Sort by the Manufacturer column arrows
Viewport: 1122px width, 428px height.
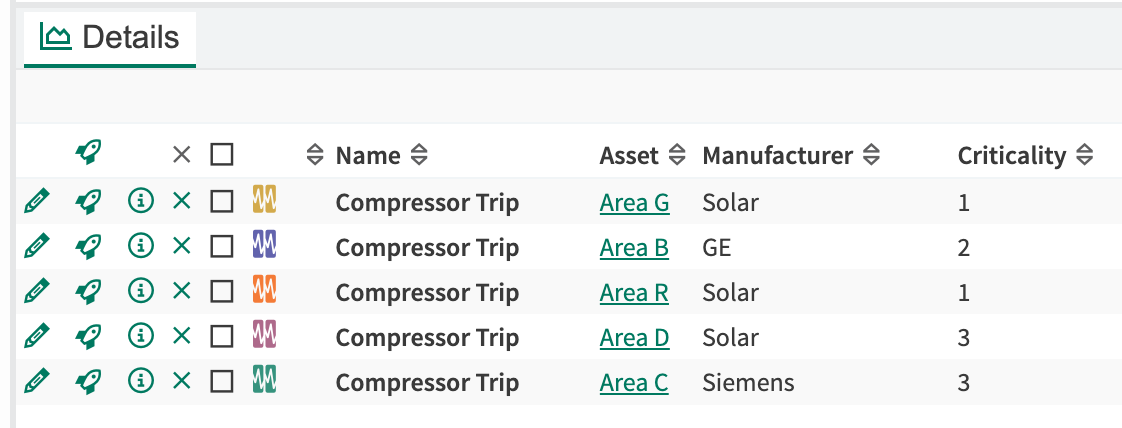[870, 155]
